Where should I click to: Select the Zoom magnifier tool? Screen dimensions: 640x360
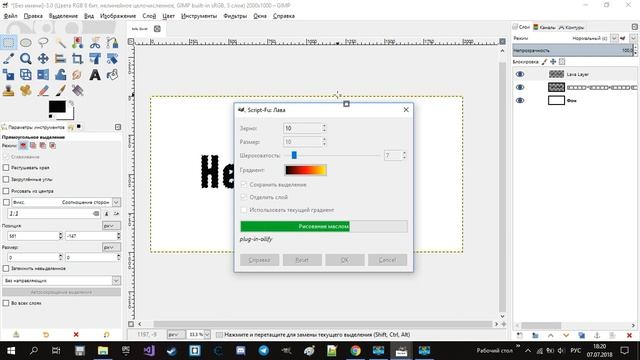click(26, 59)
